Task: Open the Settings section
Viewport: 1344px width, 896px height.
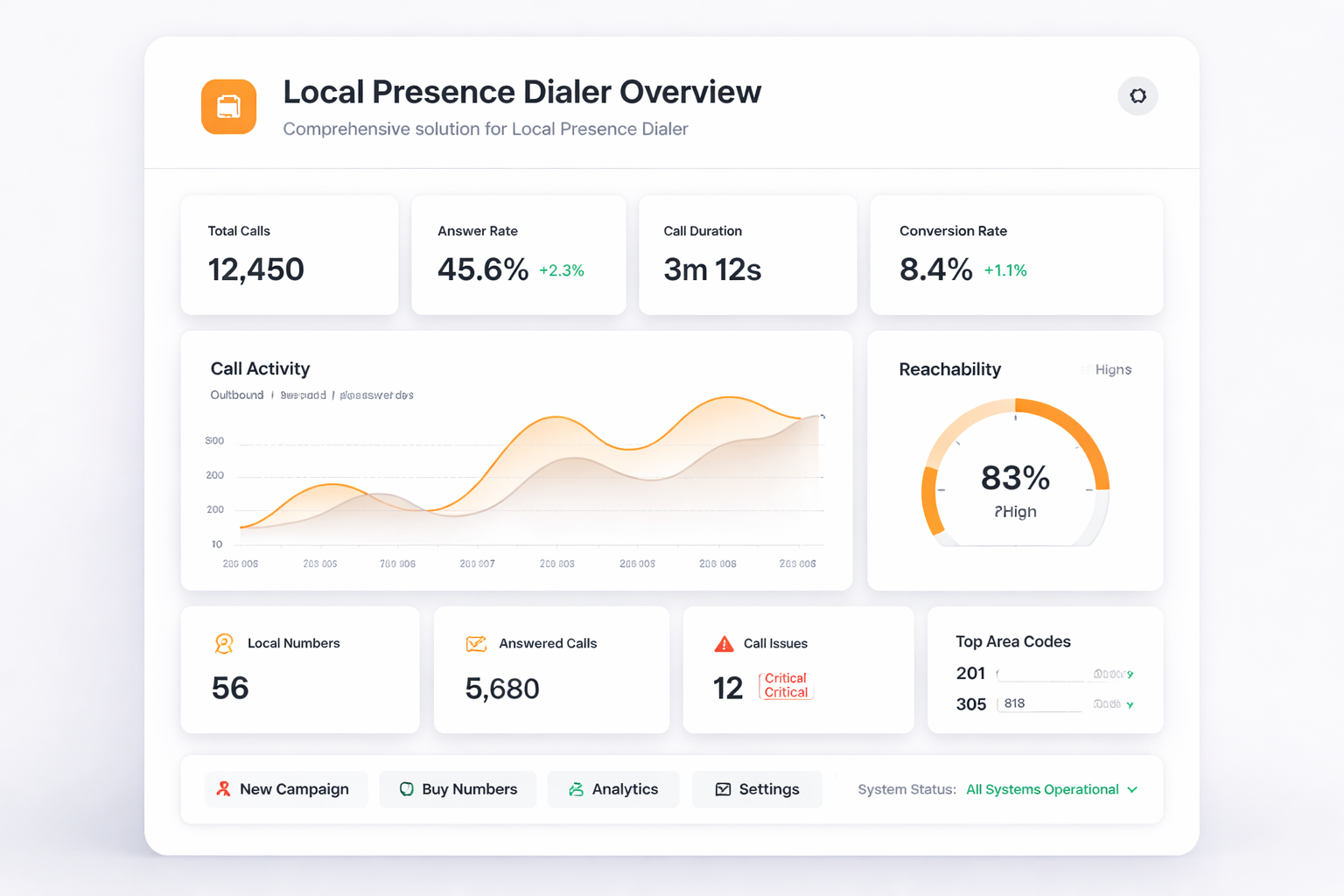Action: click(x=757, y=789)
